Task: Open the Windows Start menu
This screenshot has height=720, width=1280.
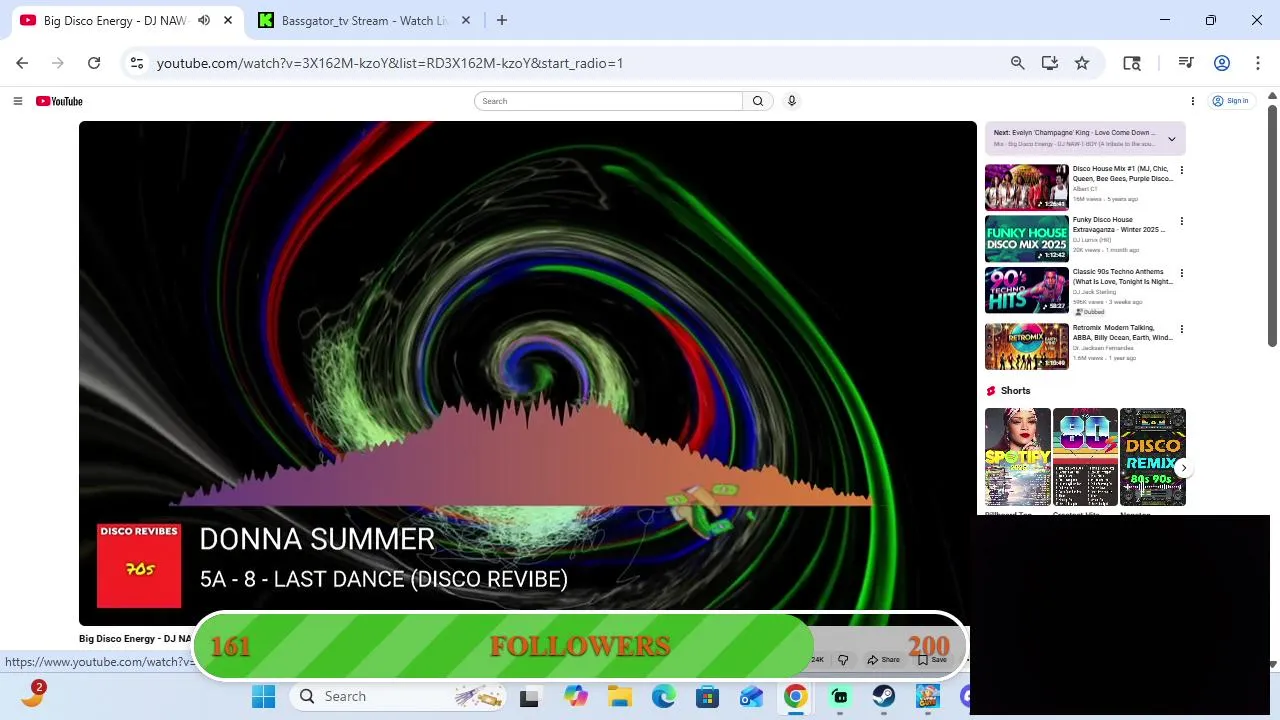Action: [264, 697]
